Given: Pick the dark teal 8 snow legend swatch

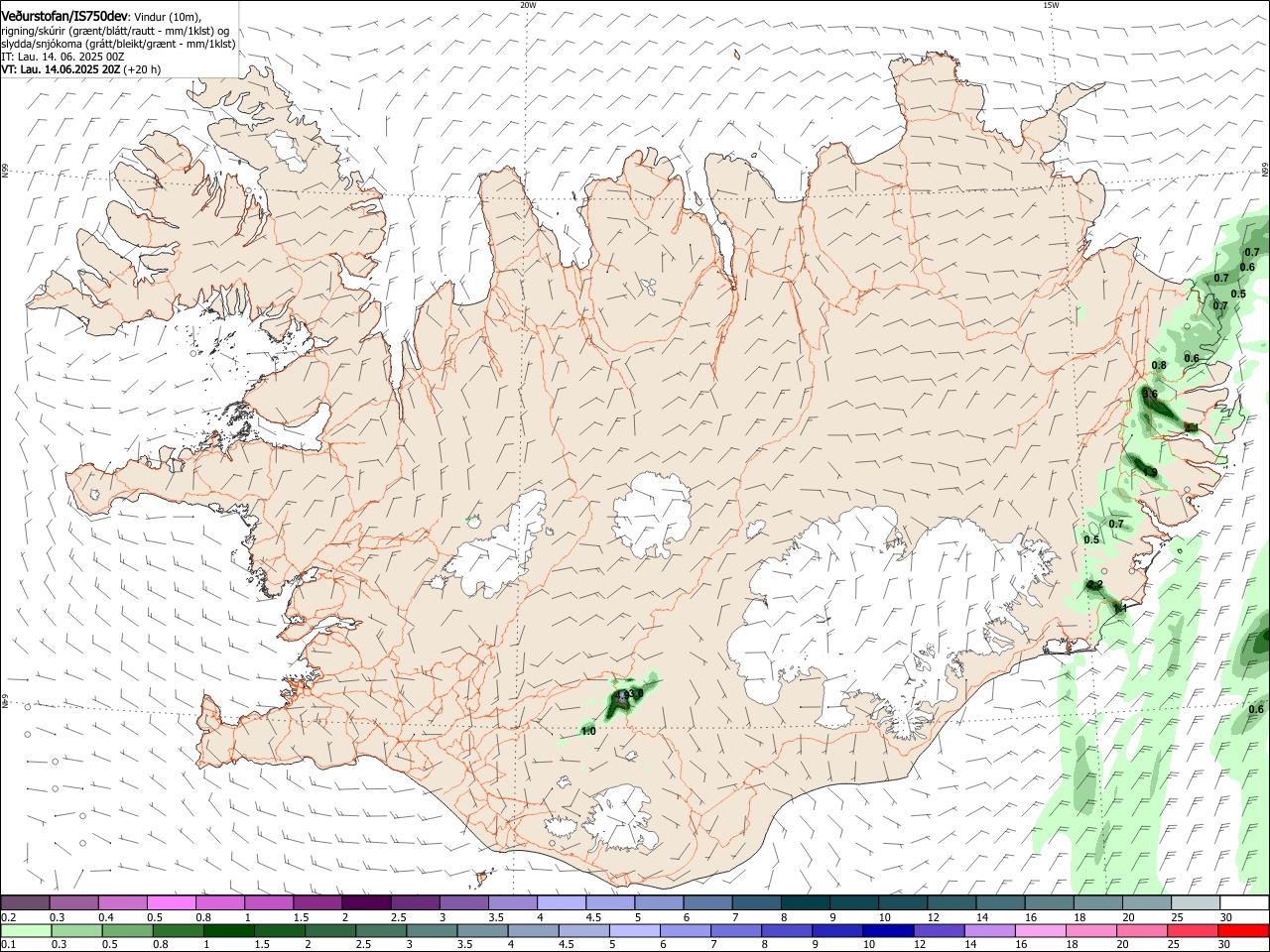Looking at the screenshot, I should [806, 904].
